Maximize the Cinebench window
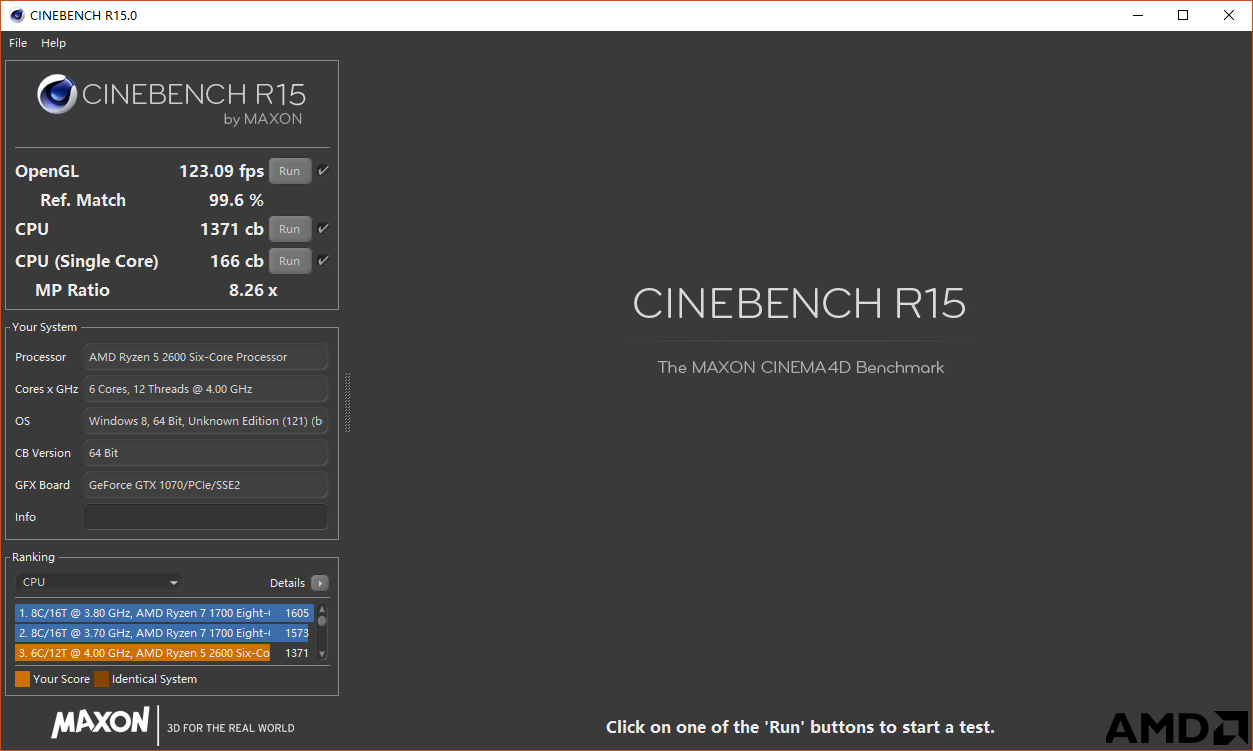The image size is (1253, 751). [1183, 15]
